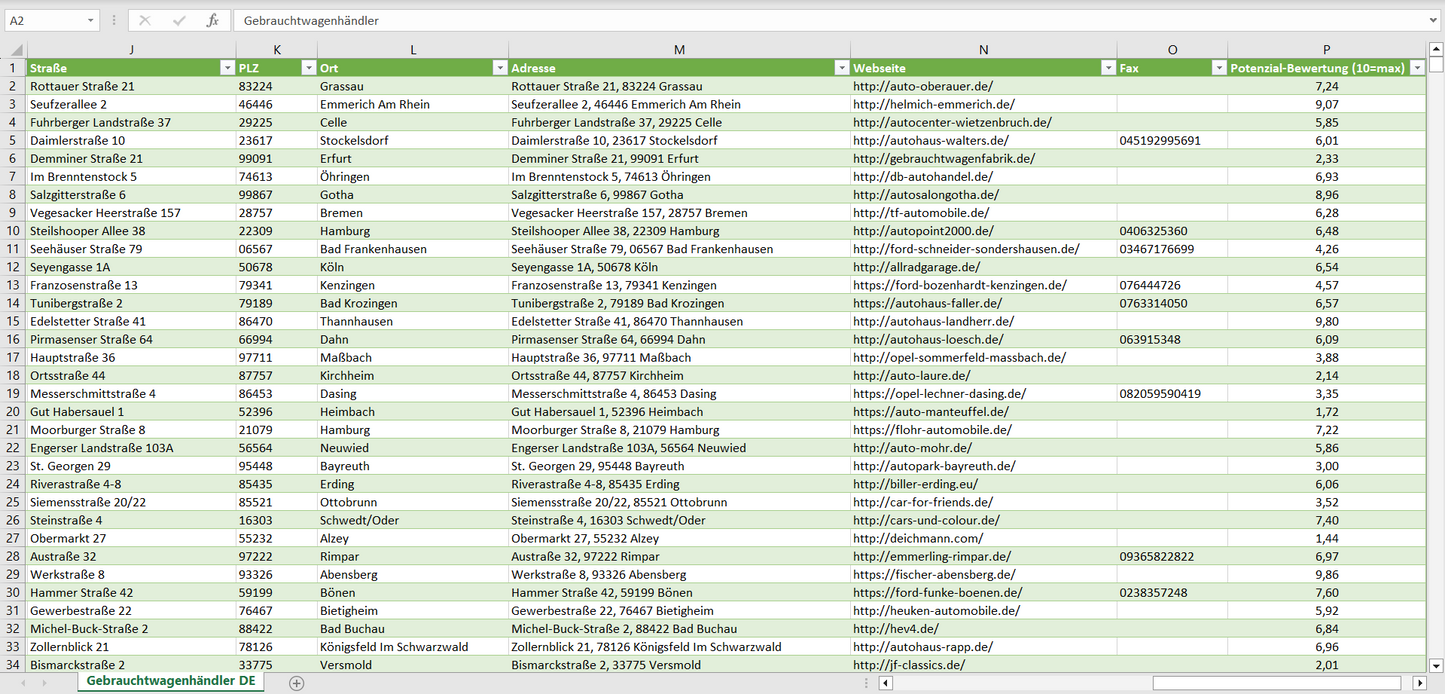Click into the formula bar text field
Screen dimensions: 1445x694
tap(800, 20)
